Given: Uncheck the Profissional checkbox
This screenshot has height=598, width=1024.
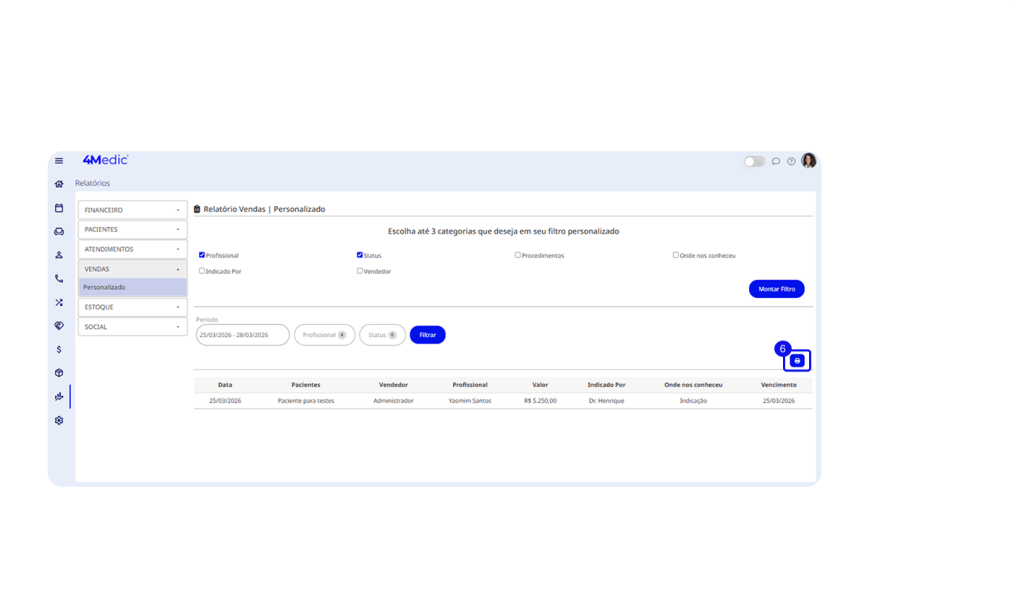Looking at the screenshot, I should point(202,255).
